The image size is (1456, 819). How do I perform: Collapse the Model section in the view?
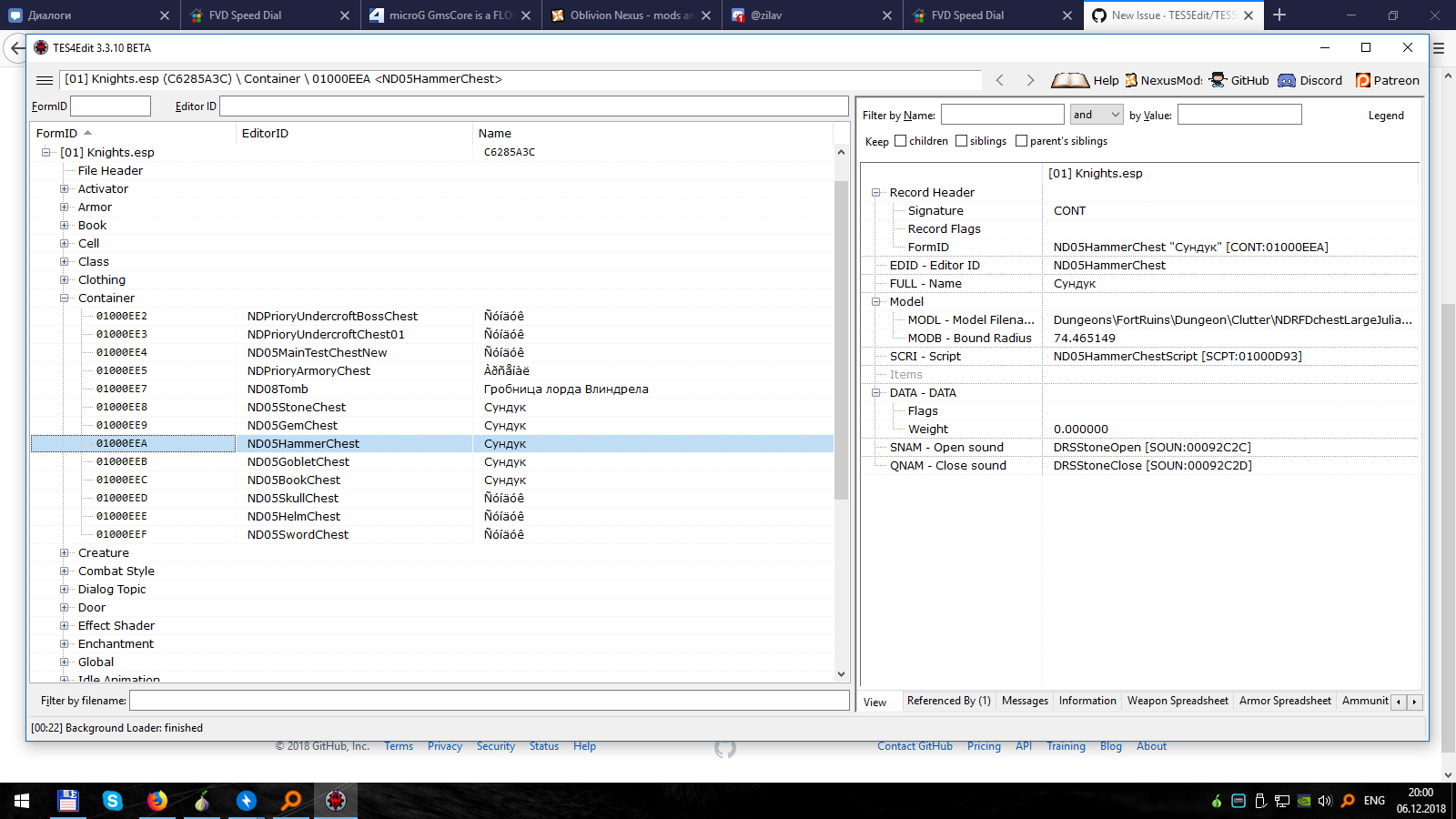pyautogui.click(x=876, y=301)
